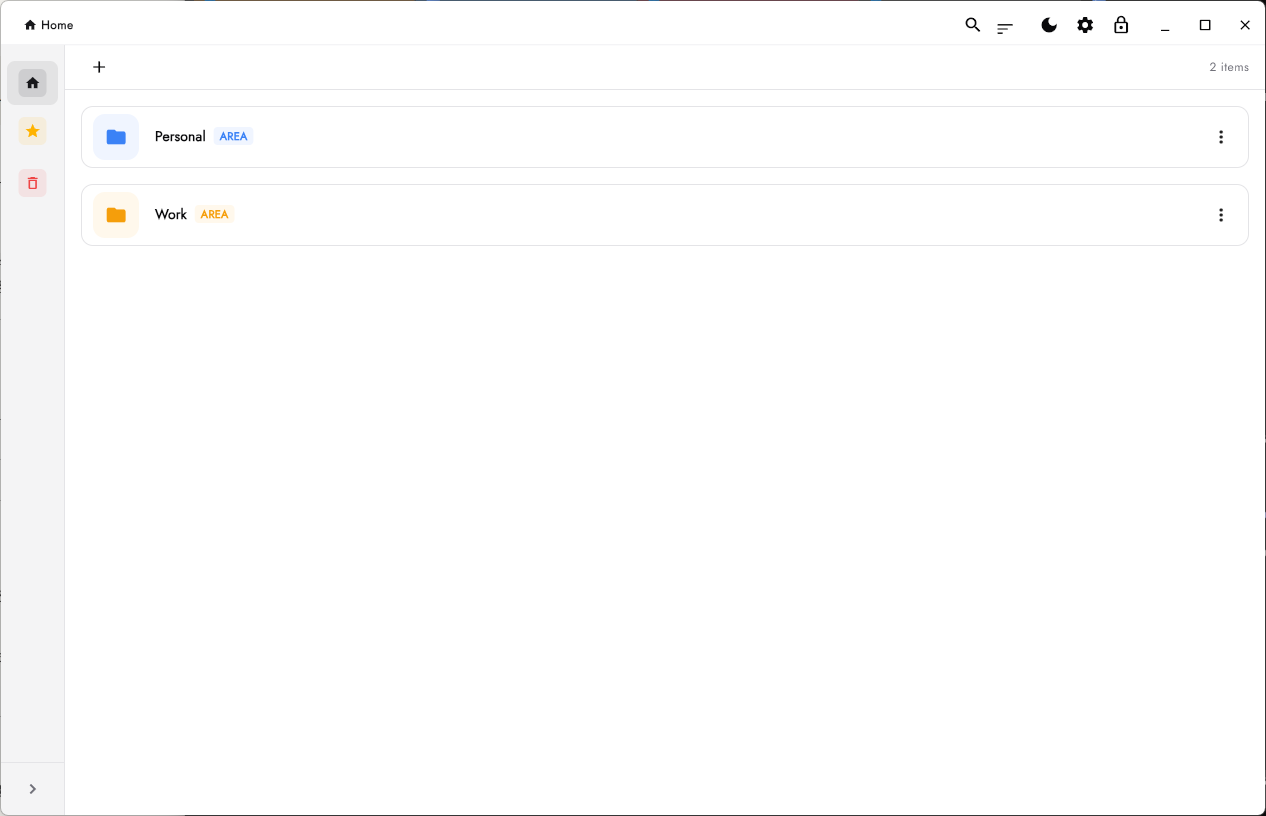The width and height of the screenshot is (1266, 816).
Task: Close the application window
Action: pyautogui.click(x=1245, y=25)
